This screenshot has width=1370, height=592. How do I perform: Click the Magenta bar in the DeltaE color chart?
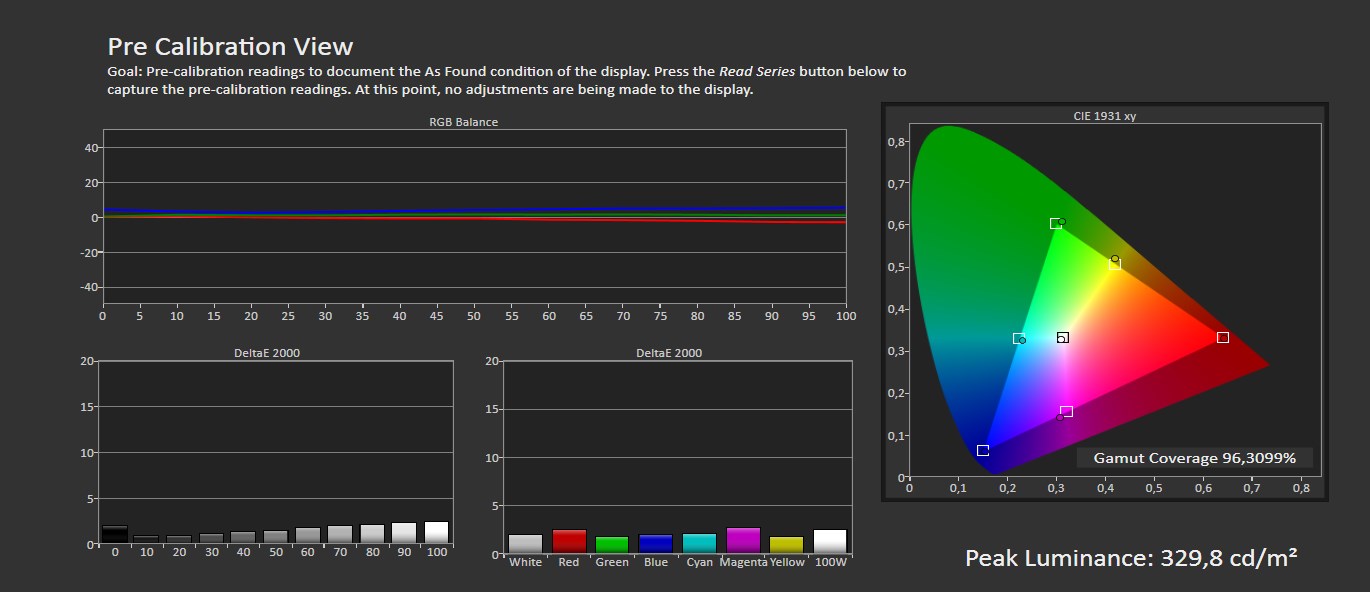pyautogui.click(x=743, y=540)
